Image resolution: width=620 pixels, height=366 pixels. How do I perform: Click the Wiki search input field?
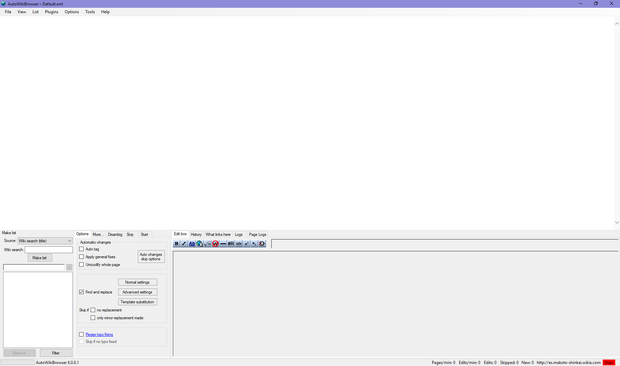pos(49,250)
